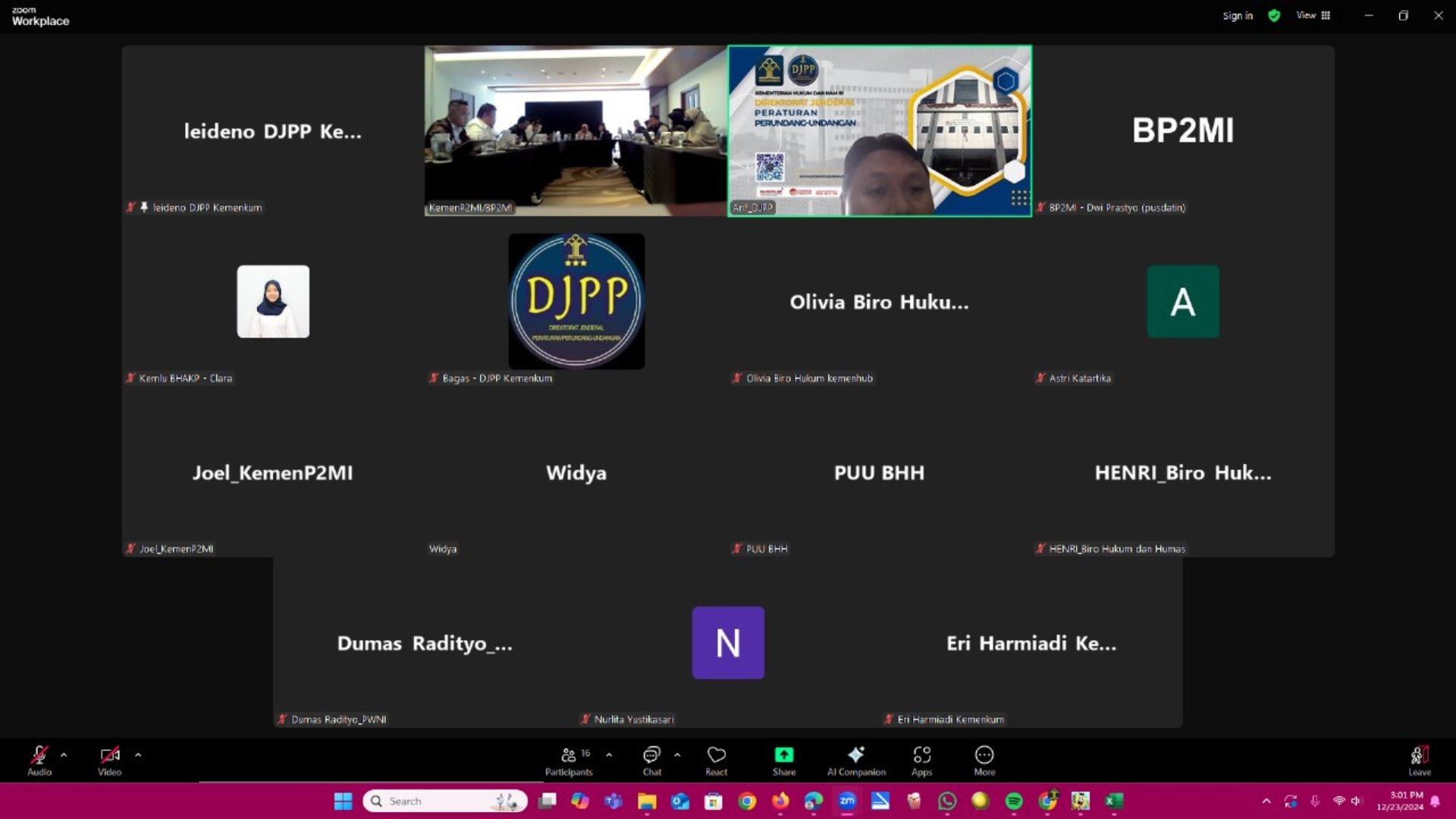Select the Olivia Biro Huku... participant tile
This screenshot has width=1456, height=819.
(880, 302)
